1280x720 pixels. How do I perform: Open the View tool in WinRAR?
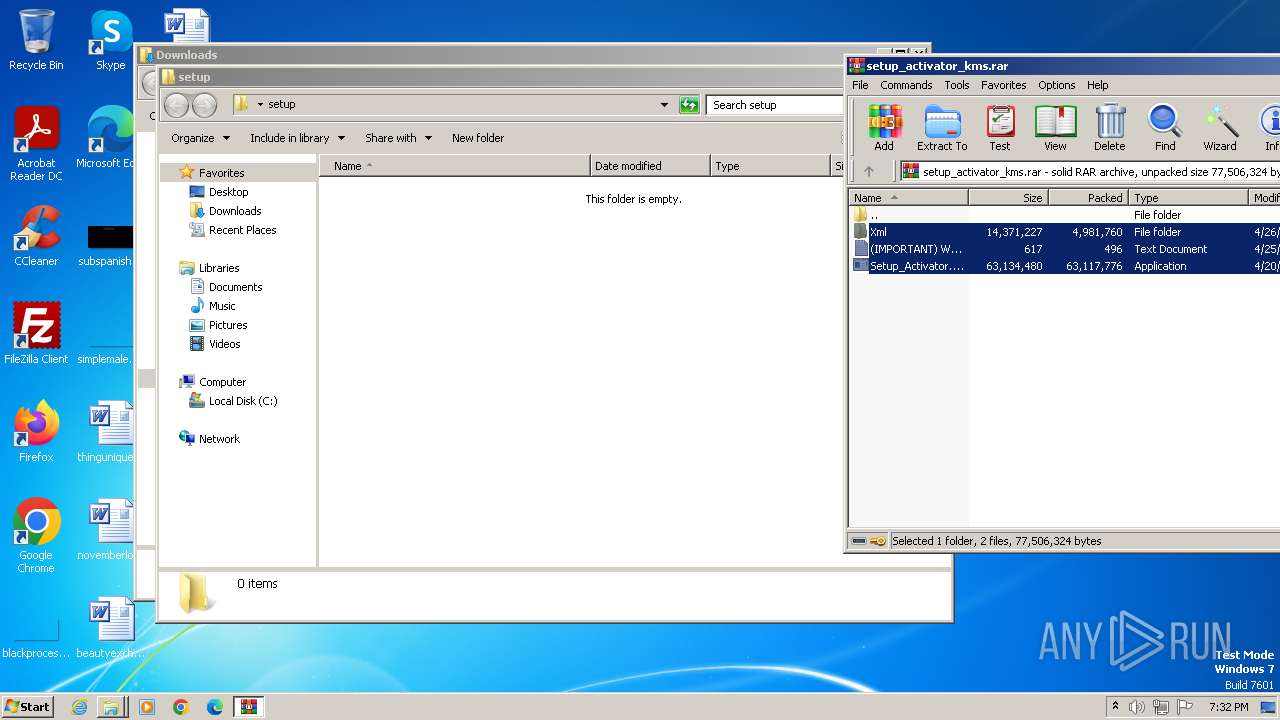click(x=1055, y=127)
